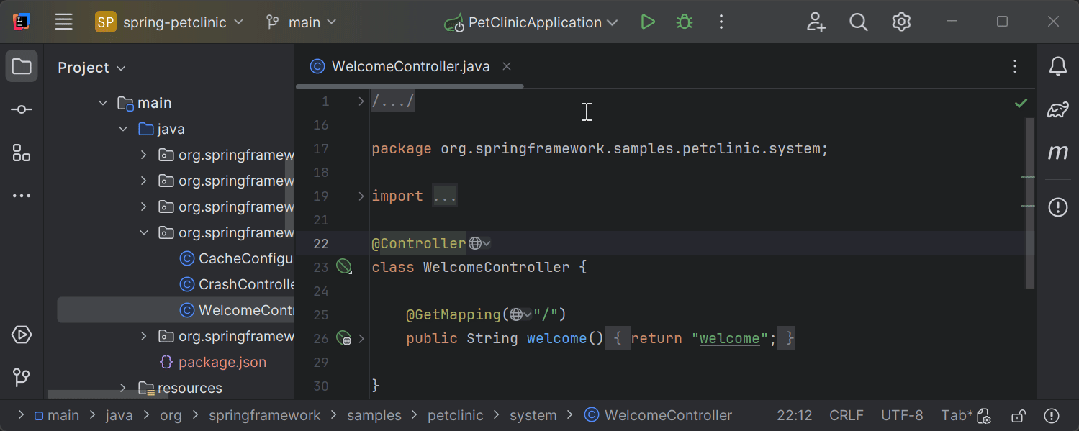Open the Notifications bell
Viewport: 1079px width, 431px height.
tap(1058, 67)
